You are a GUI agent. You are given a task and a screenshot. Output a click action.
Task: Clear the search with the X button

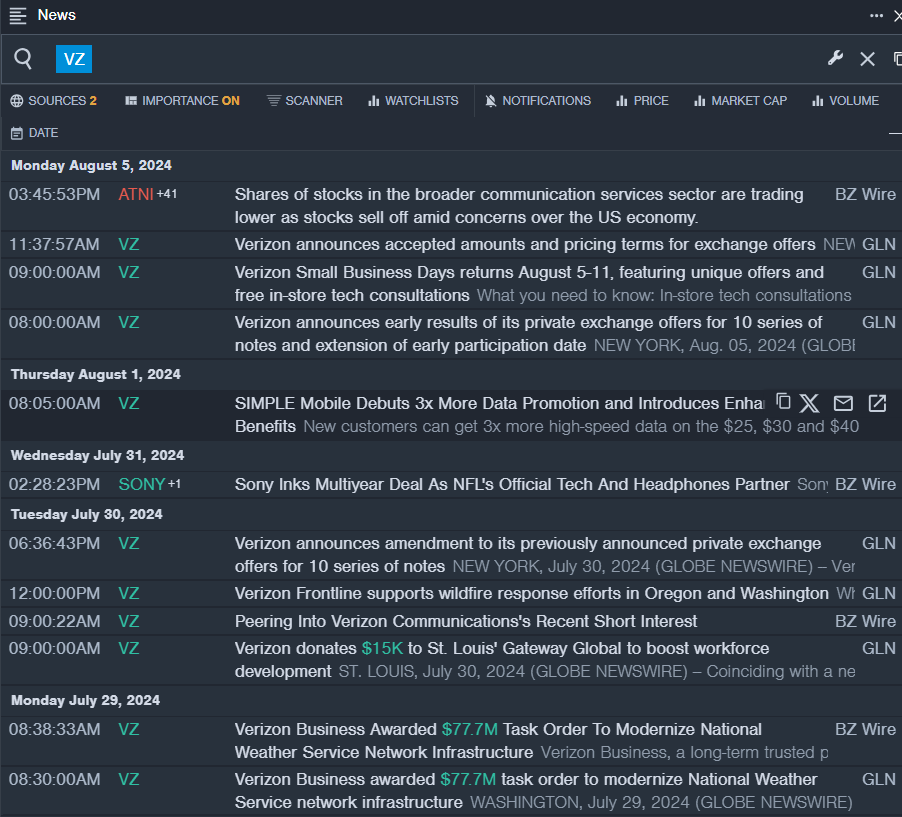(867, 59)
